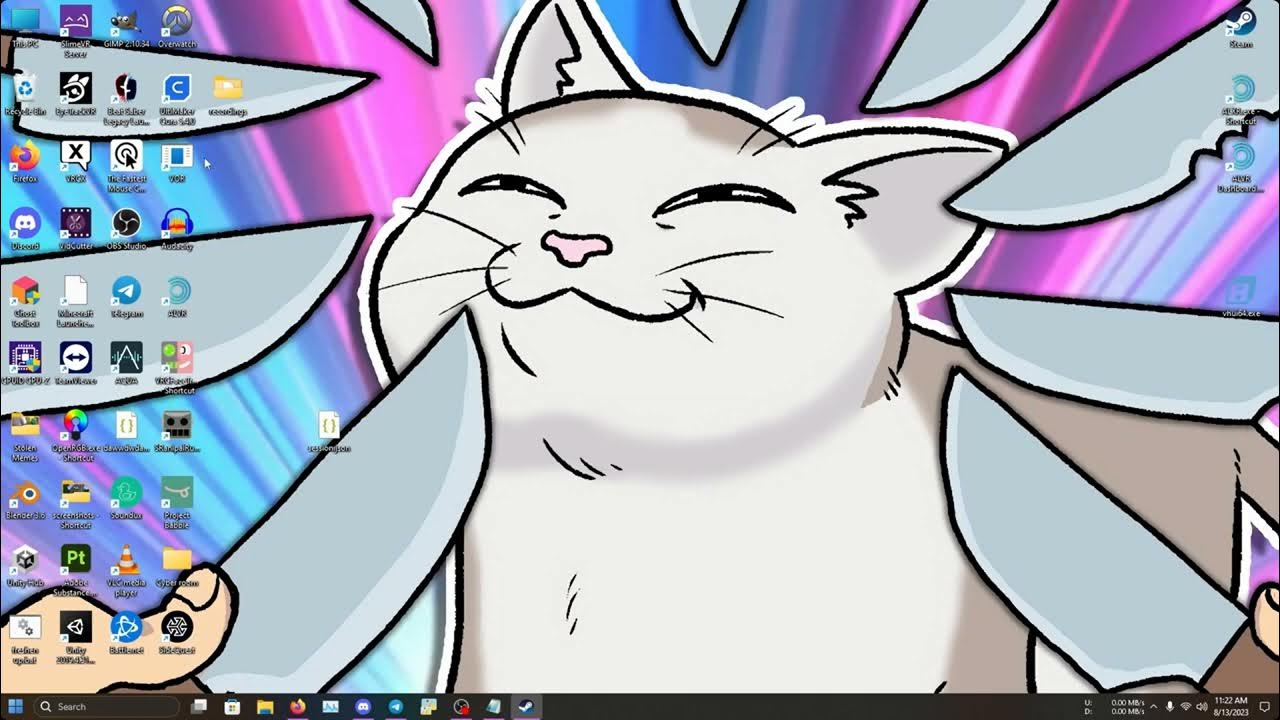The height and width of the screenshot is (720, 1280).
Task: Select the GPUID CPU-Z shortcut
Action: (25, 362)
